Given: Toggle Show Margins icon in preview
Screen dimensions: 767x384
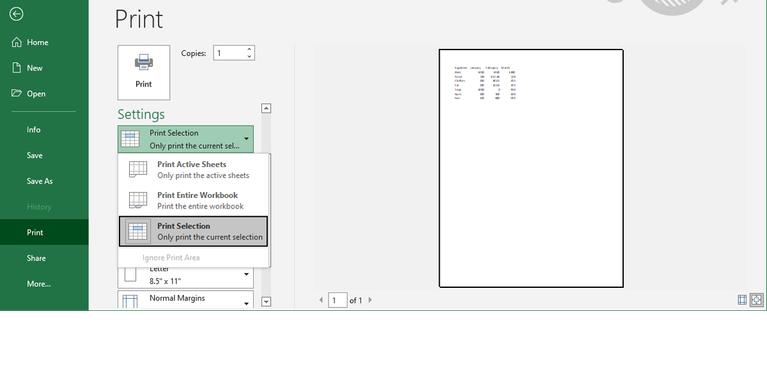Looking at the screenshot, I should click(742, 300).
